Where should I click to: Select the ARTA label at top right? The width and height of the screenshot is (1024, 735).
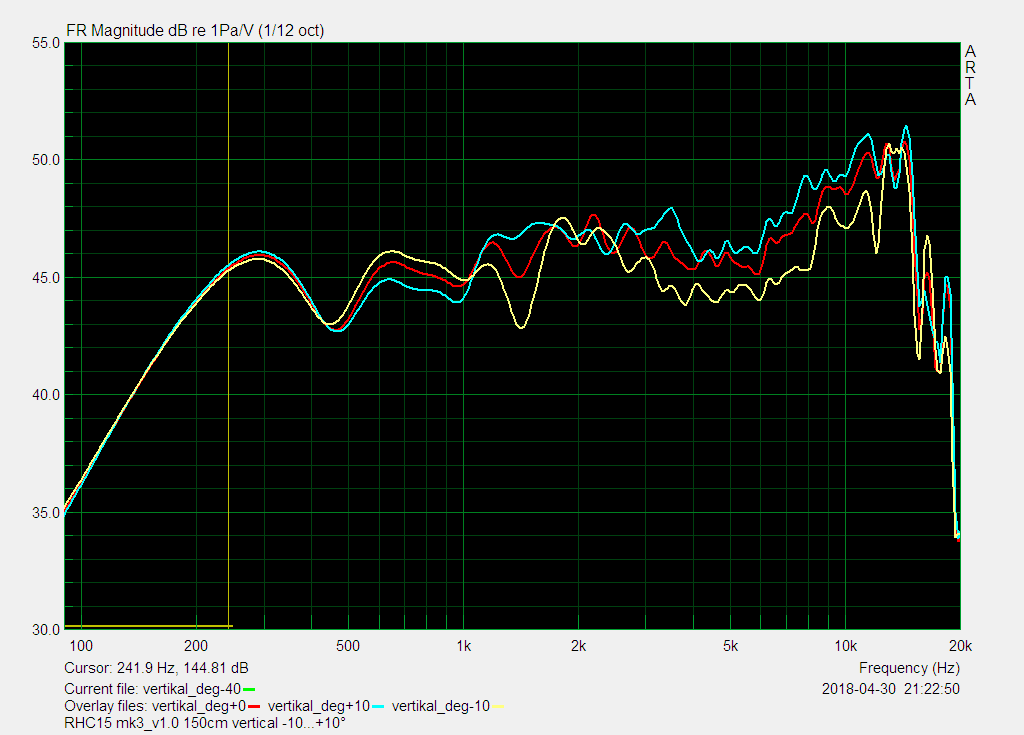point(970,75)
